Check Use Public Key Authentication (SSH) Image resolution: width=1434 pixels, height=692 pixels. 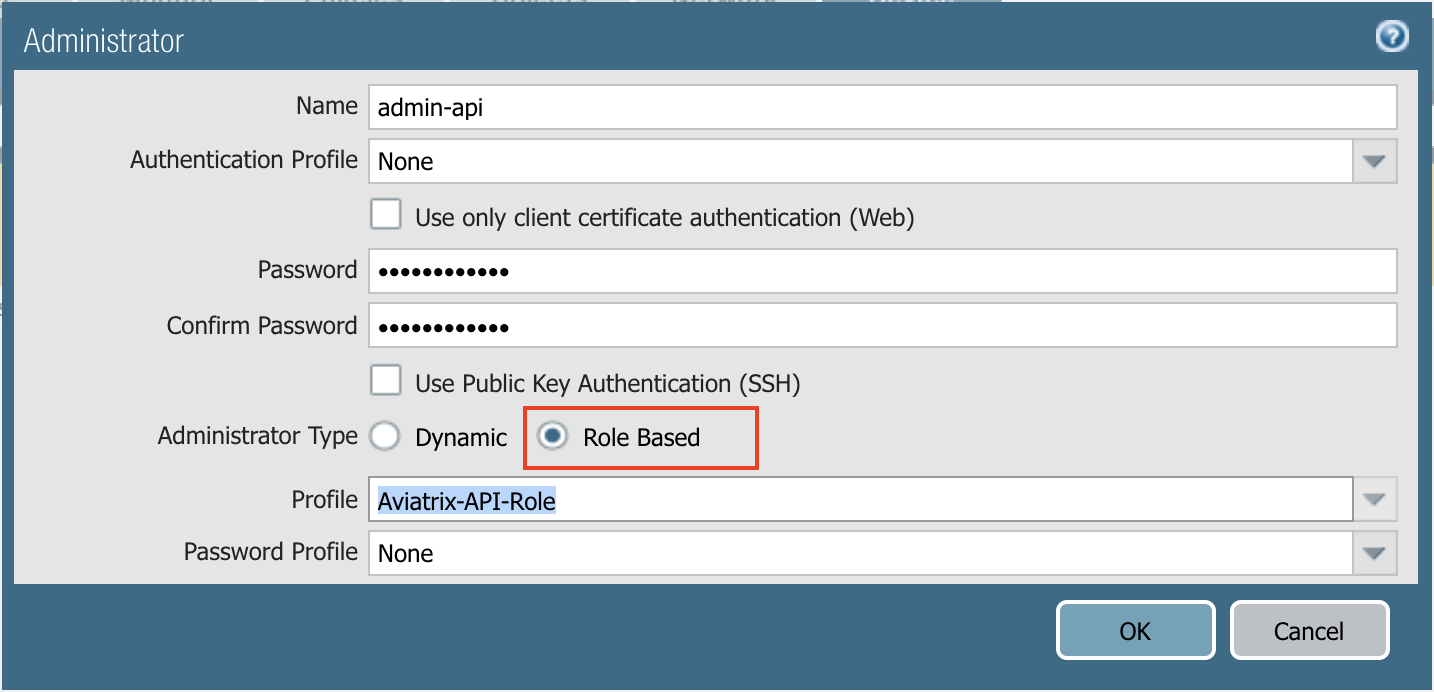pos(386,382)
